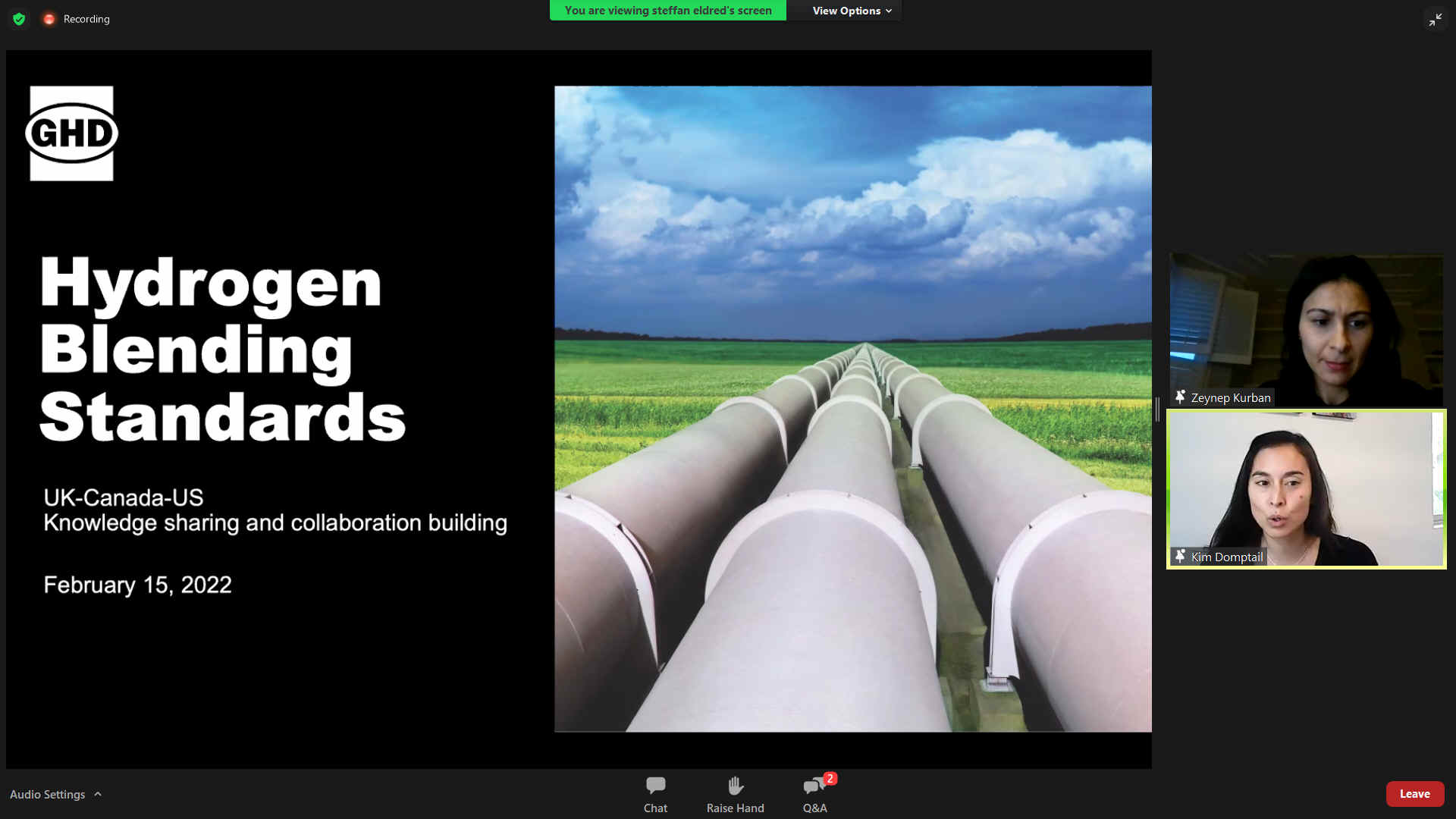The height and width of the screenshot is (819, 1456).
Task: Click the Raise Hand icon
Action: tap(735, 786)
